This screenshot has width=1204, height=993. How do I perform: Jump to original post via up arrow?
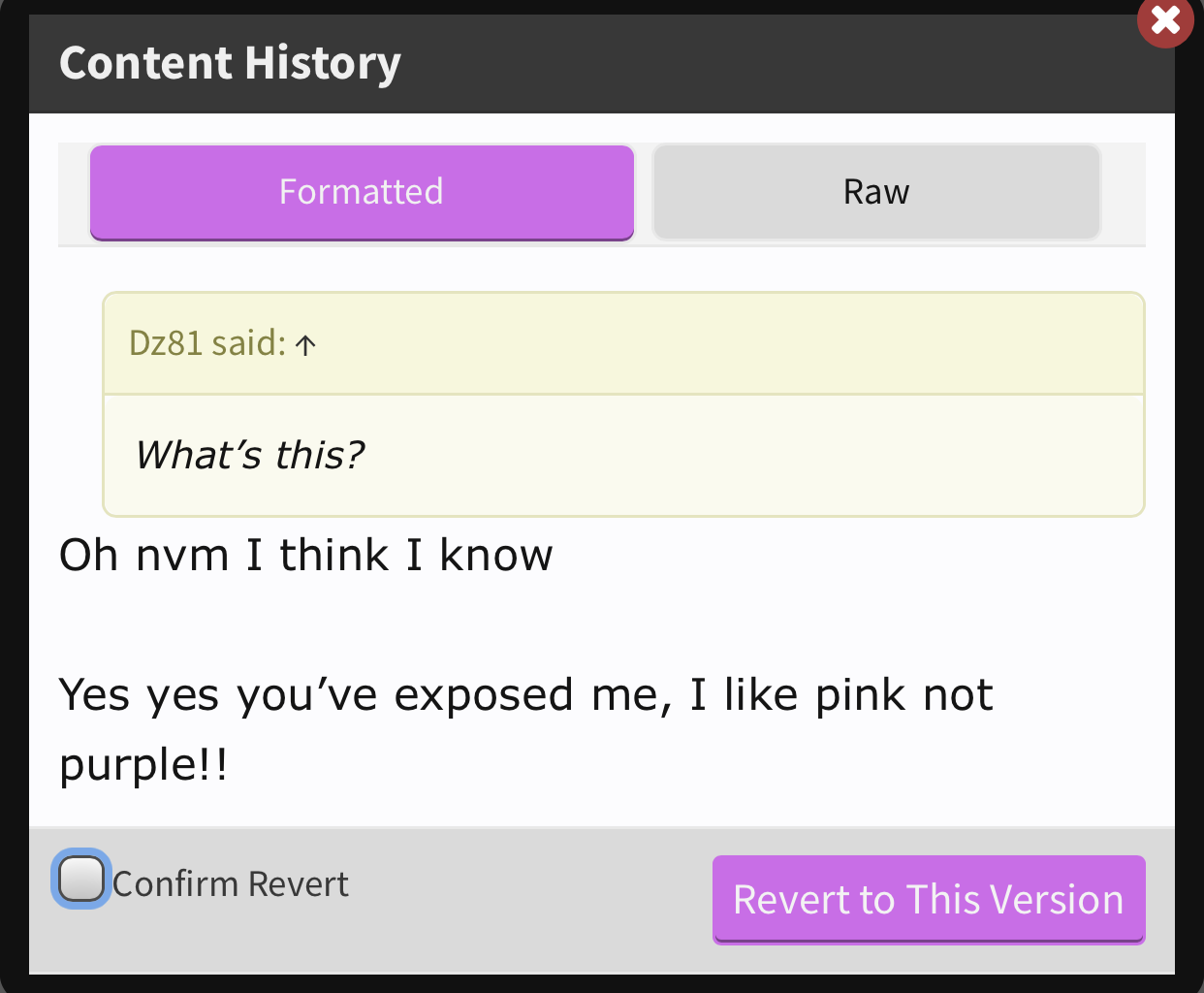pos(305,345)
